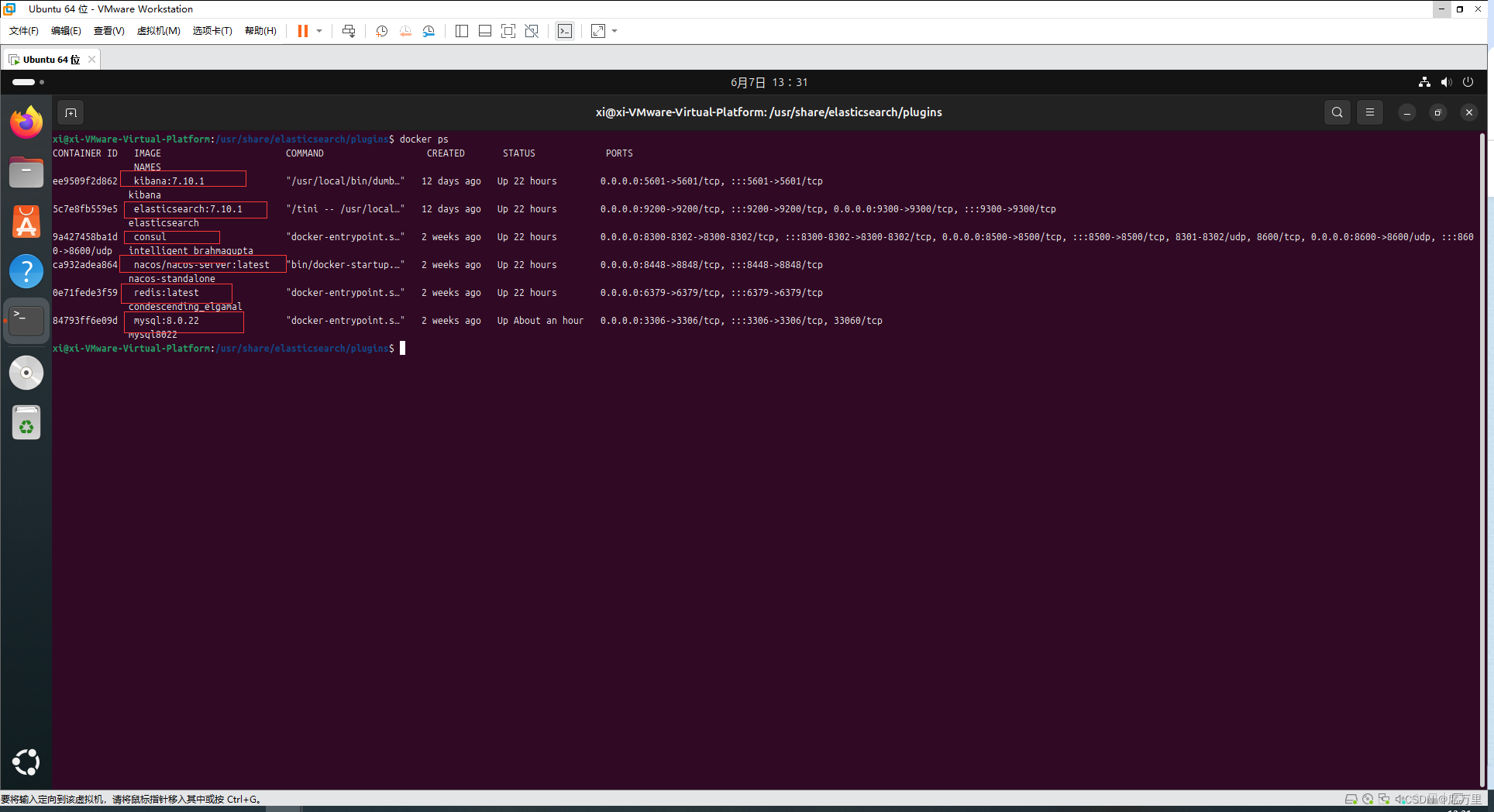Open the snapshot manager
Image resolution: width=1494 pixels, height=812 pixels.
(x=429, y=31)
